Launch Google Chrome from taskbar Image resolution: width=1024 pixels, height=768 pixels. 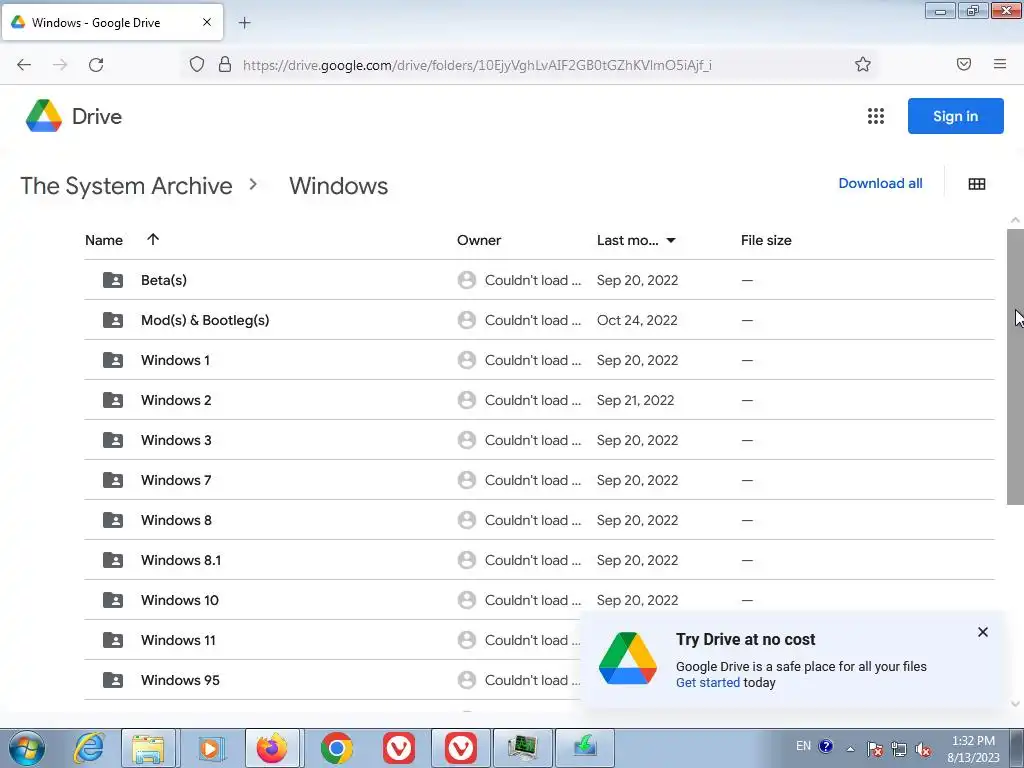point(336,748)
